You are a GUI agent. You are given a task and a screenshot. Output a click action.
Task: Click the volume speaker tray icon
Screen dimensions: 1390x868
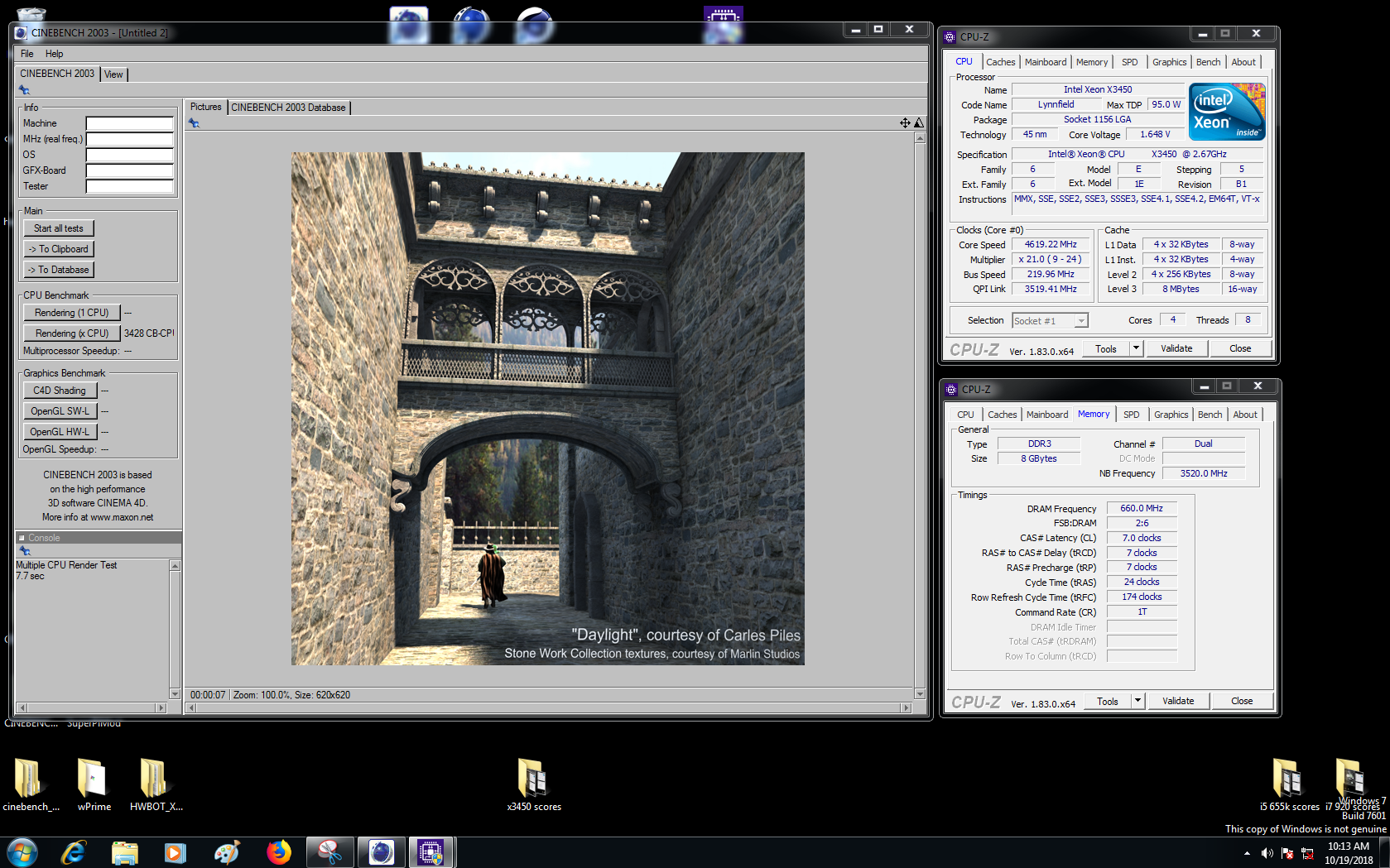point(1267,853)
